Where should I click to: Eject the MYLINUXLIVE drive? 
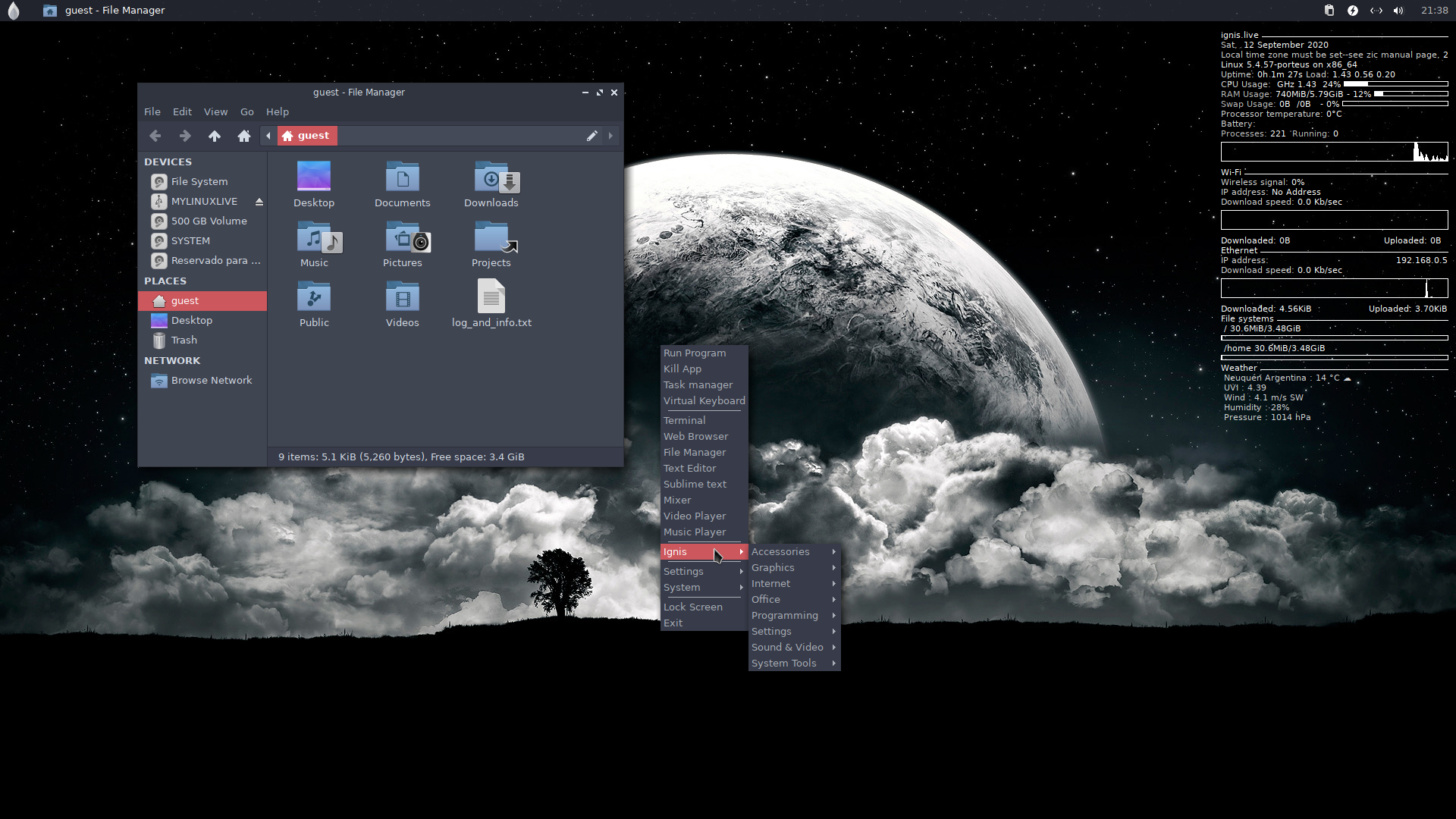click(x=259, y=202)
